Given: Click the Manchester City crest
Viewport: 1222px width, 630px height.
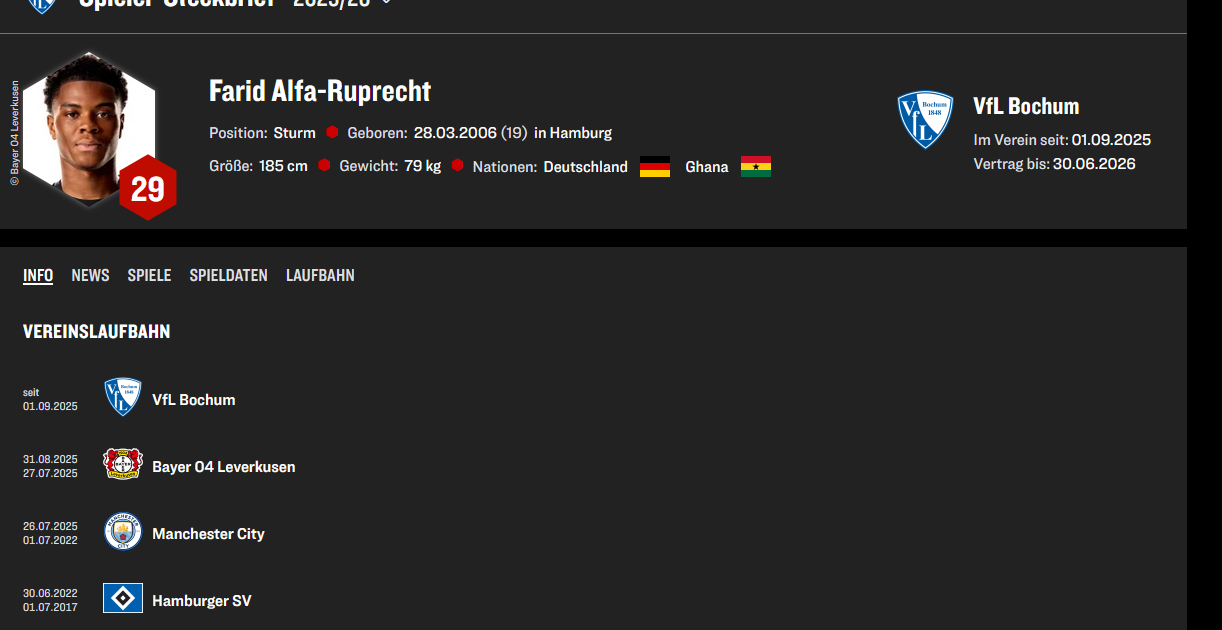Looking at the screenshot, I should [x=123, y=531].
